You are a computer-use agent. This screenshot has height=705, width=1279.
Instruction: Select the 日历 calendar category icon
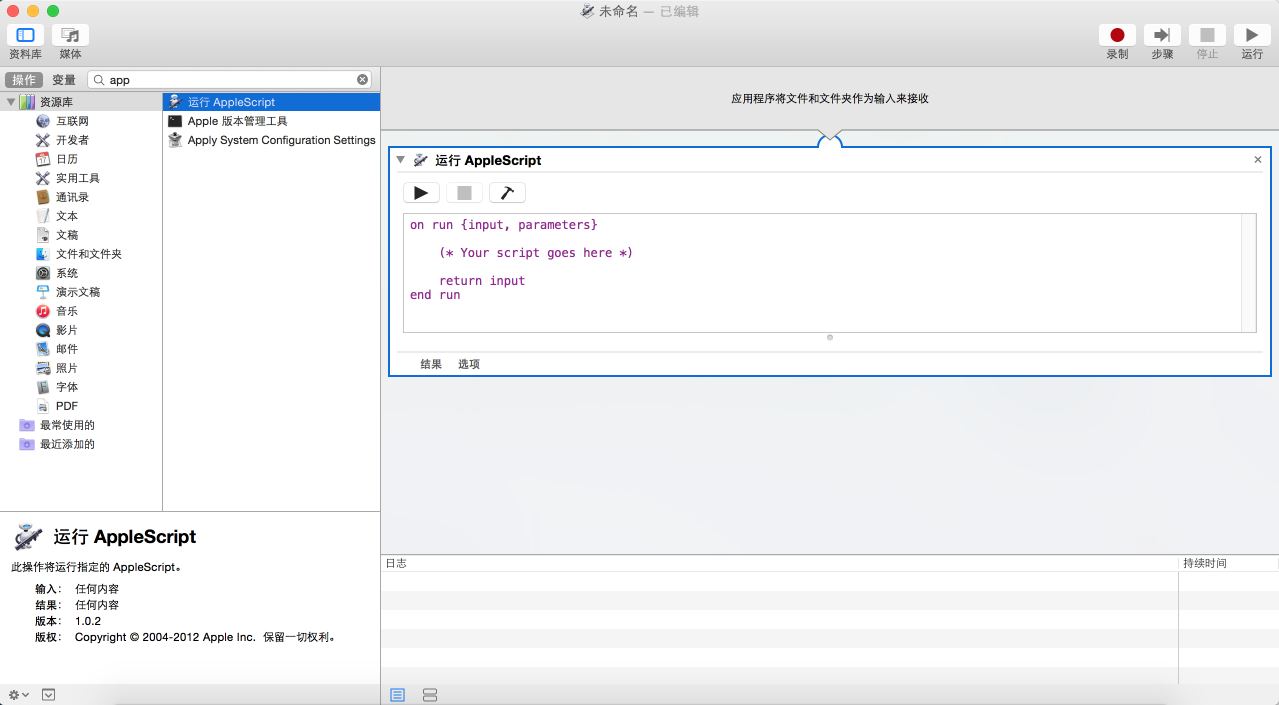pos(43,159)
